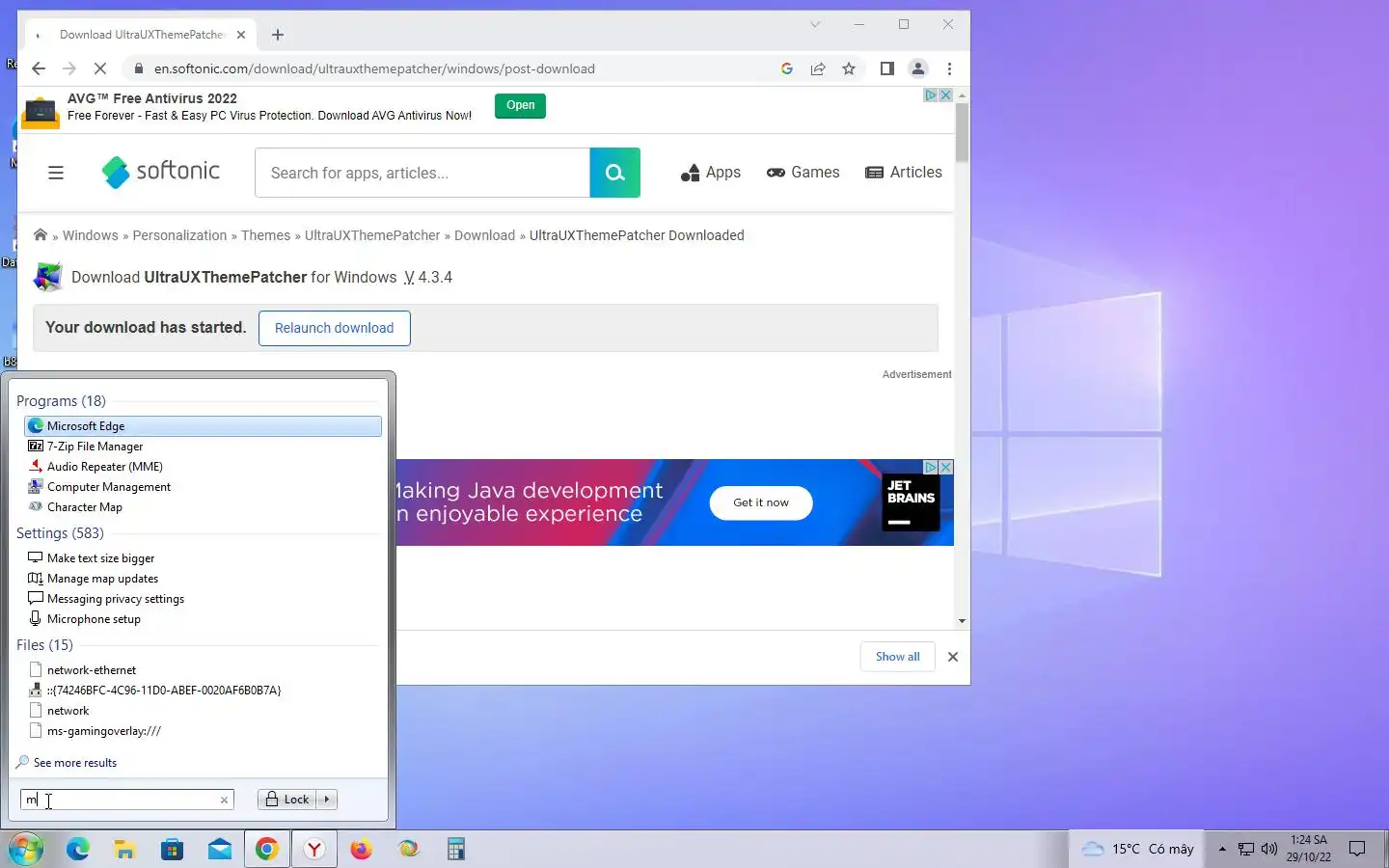Image resolution: width=1389 pixels, height=868 pixels.
Task: Open the Games section
Action: click(x=803, y=173)
